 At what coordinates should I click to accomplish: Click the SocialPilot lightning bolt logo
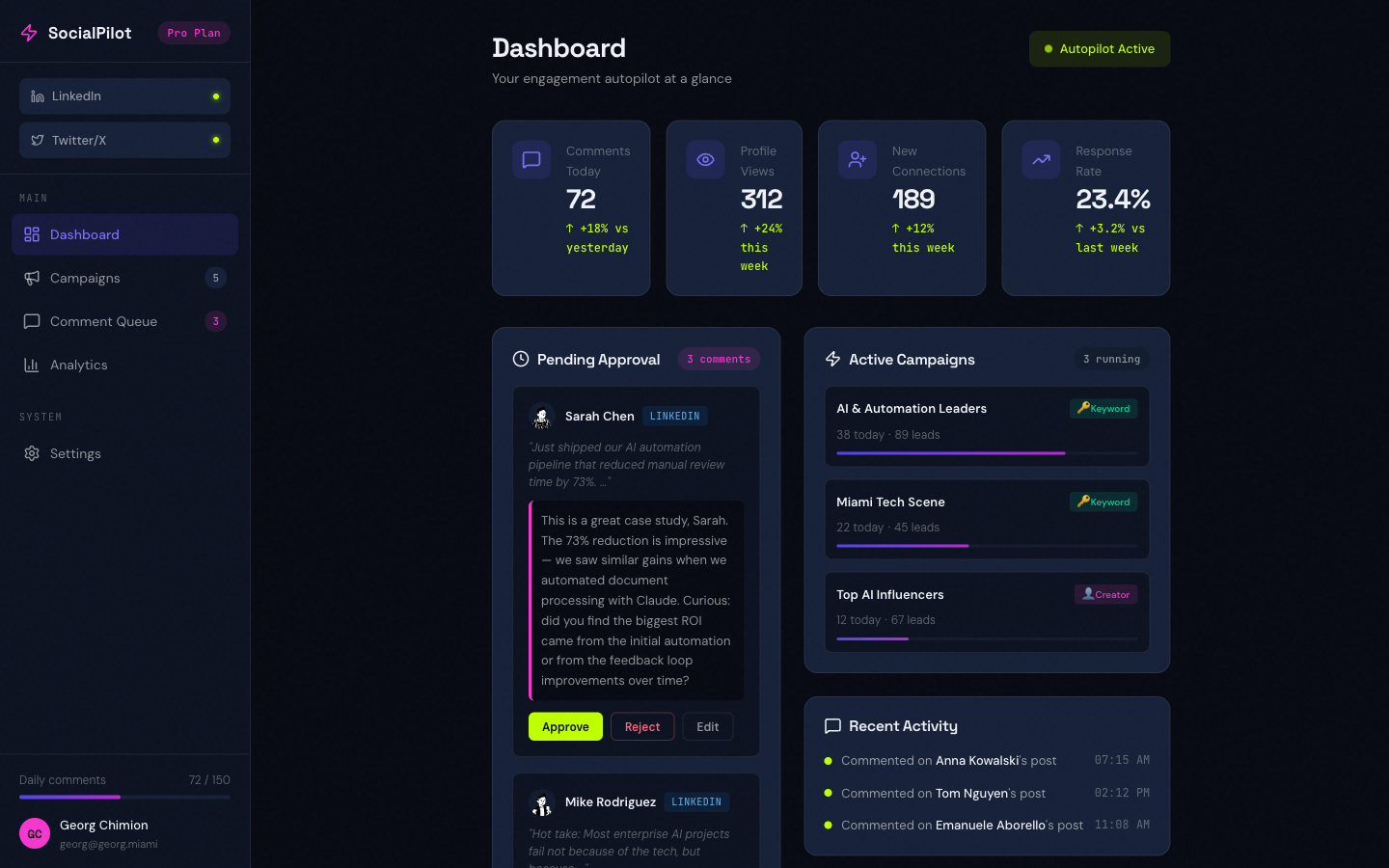click(x=29, y=33)
